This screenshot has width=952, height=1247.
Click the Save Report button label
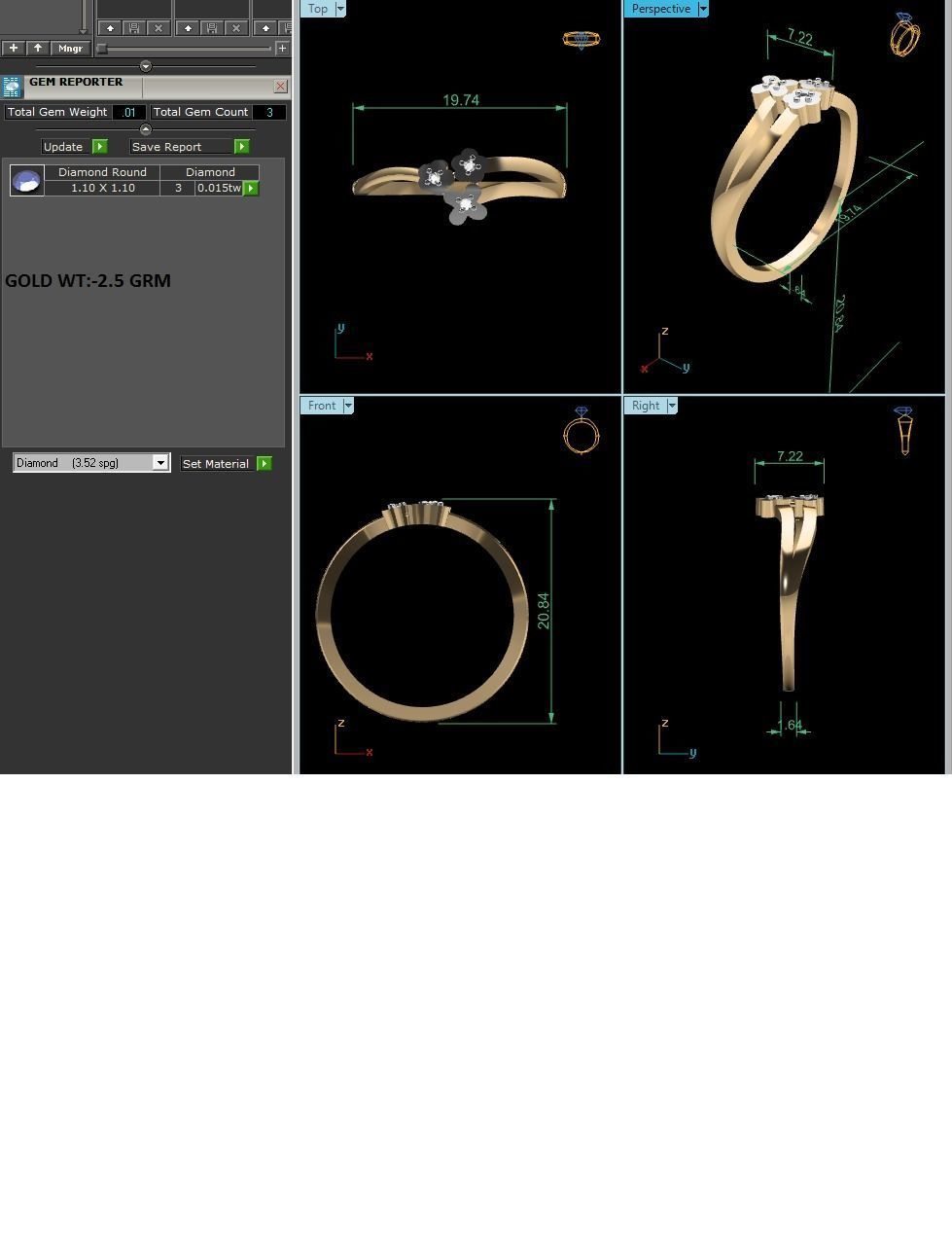point(181,147)
